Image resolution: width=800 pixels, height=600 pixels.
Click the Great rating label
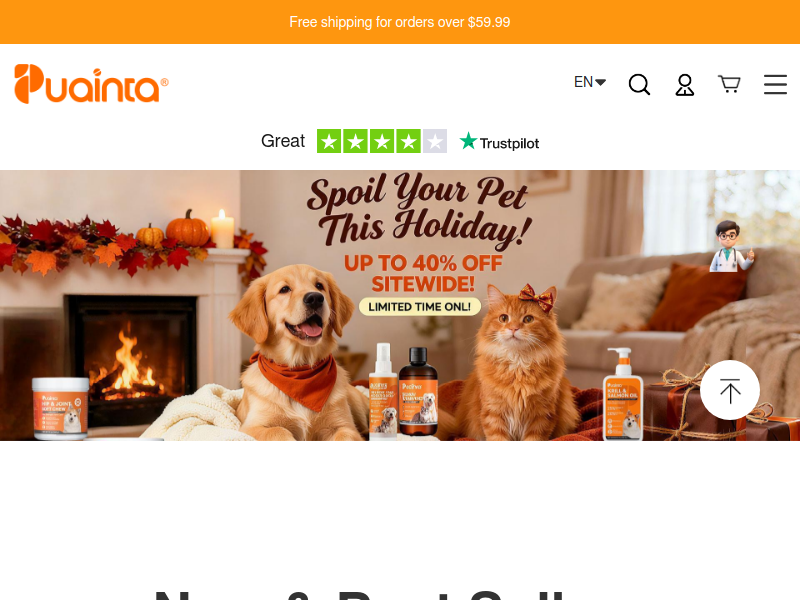point(283,141)
